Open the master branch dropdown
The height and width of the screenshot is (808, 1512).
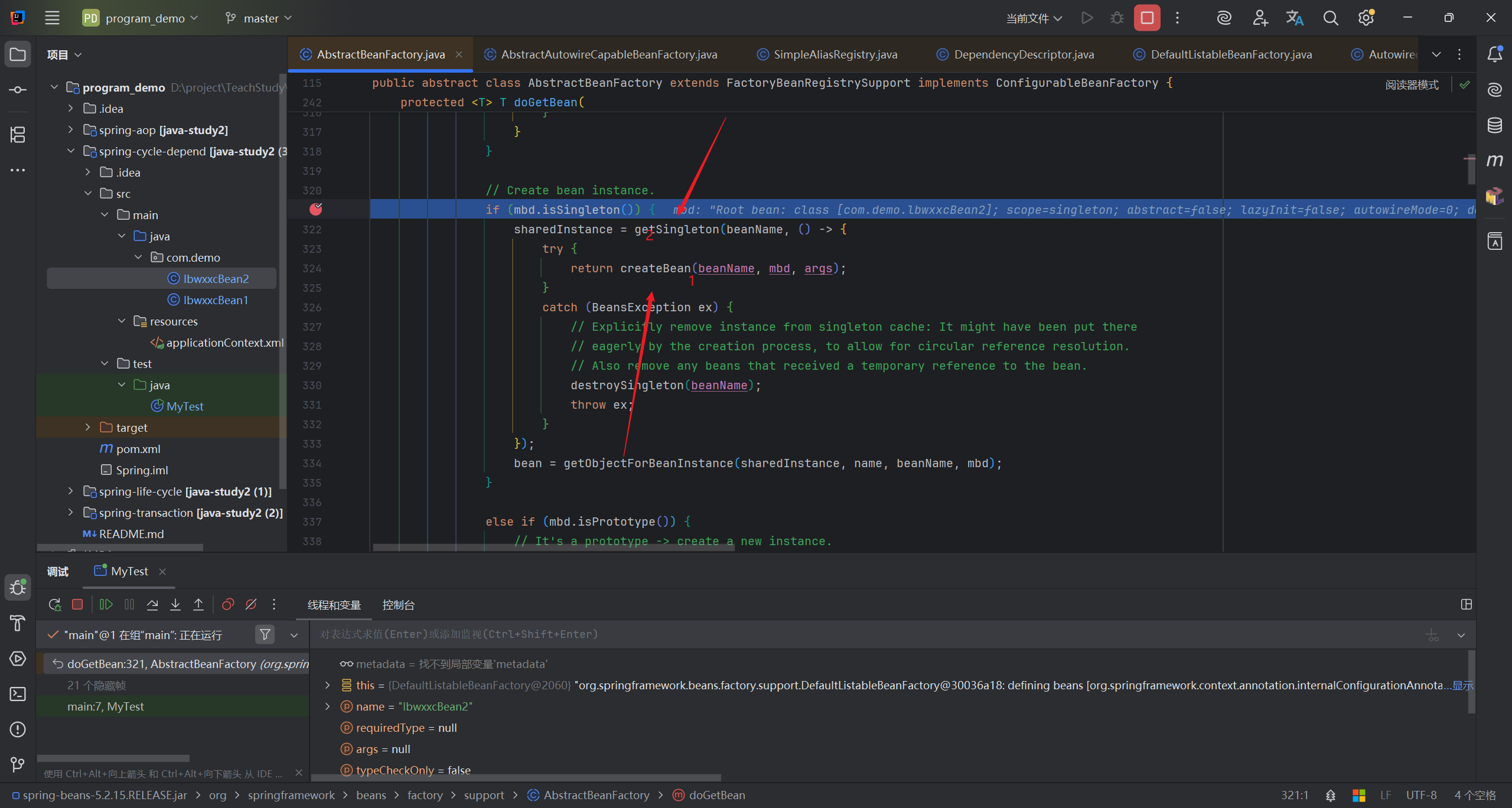(x=260, y=18)
